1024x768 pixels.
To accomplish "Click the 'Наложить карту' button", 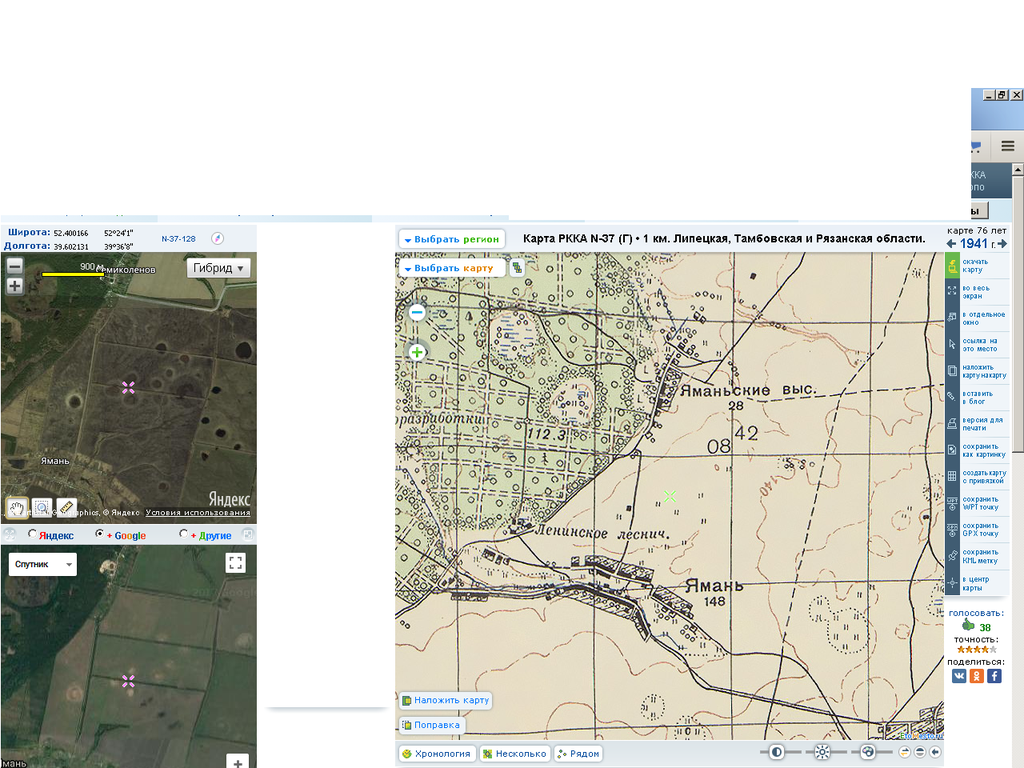I will (446, 701).
